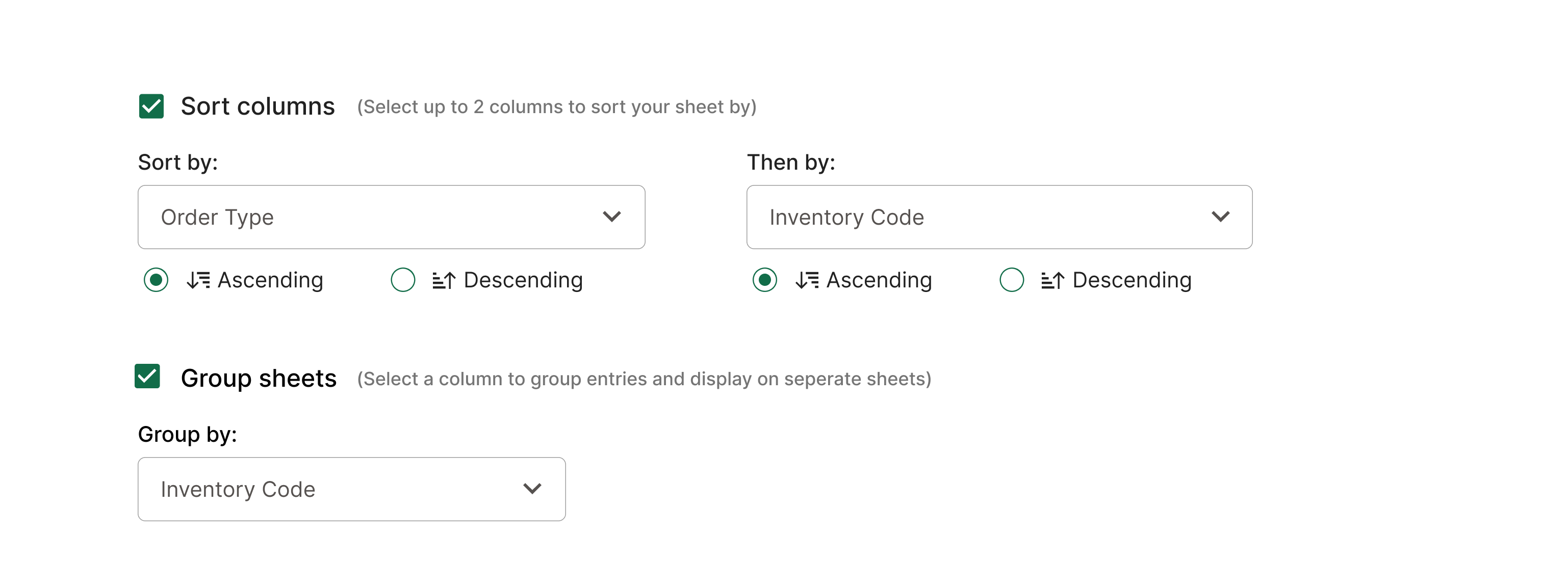This screenshot has width=1568, height=587.
Task: Click ascending sort icon under Then by
Action: pyautogui.click(x=807, y=280)
